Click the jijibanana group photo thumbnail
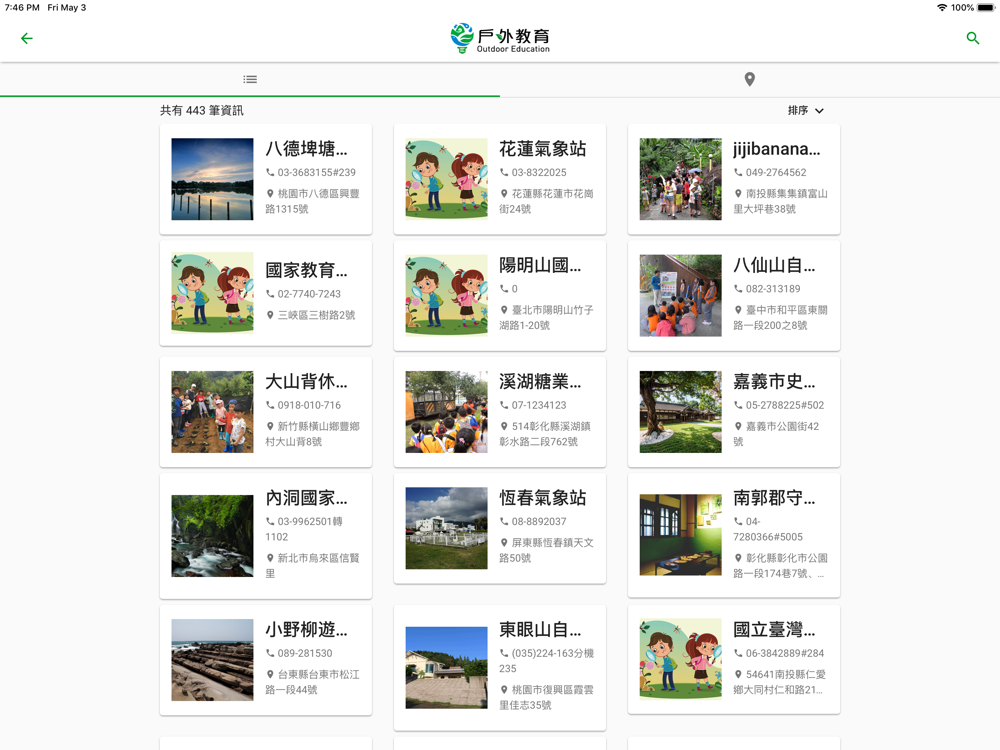This screenshot has height=750, width=1000. (x=680, y=179)
